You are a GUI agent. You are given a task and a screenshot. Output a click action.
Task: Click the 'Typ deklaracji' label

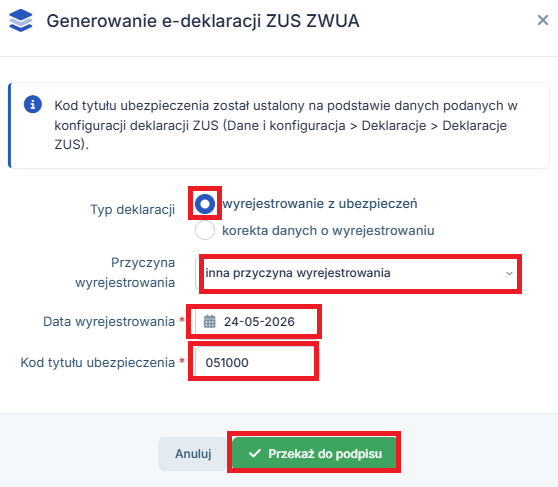[x=132, y=210]
